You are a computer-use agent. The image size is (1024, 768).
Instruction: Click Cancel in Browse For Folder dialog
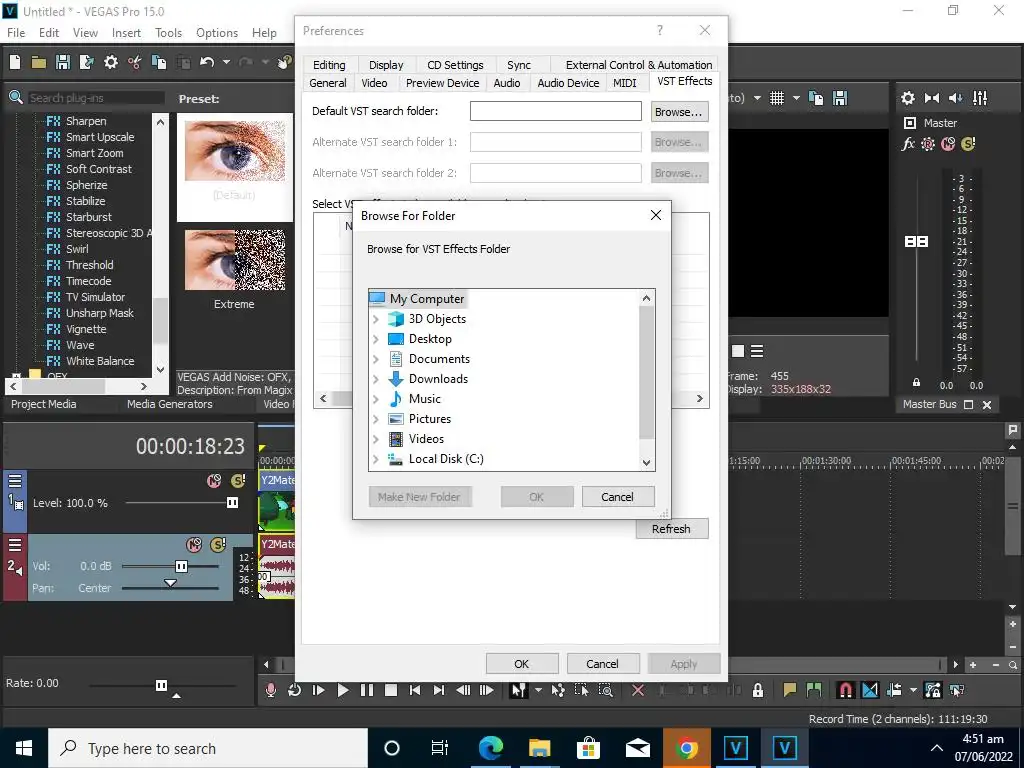point(617,497)
